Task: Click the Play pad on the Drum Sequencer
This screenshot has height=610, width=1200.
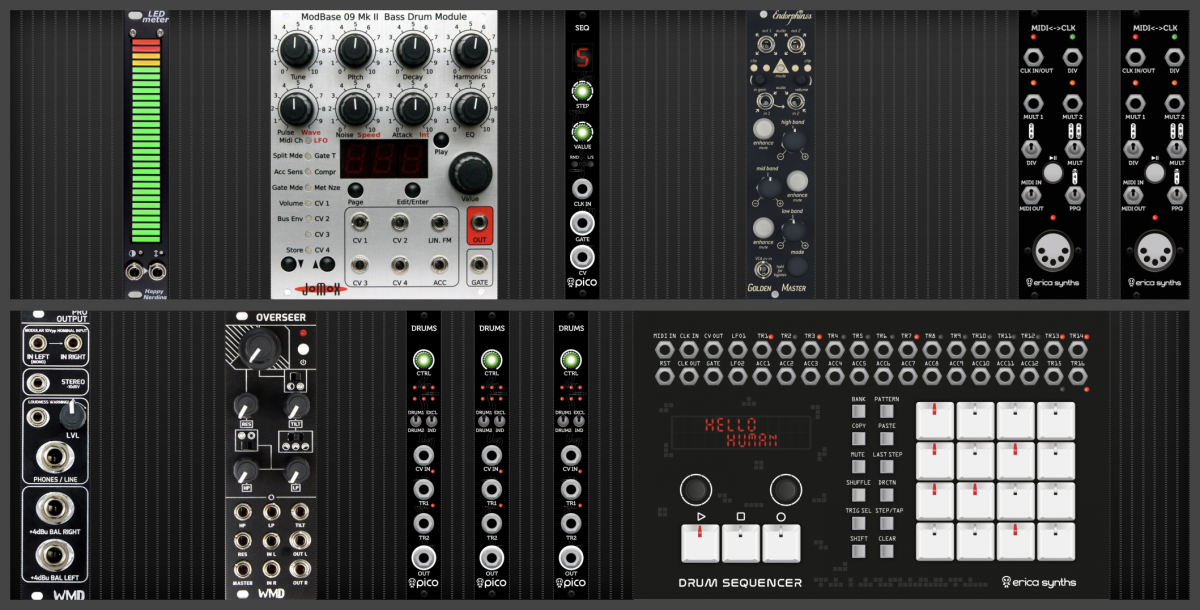Action: coord(700,541)
